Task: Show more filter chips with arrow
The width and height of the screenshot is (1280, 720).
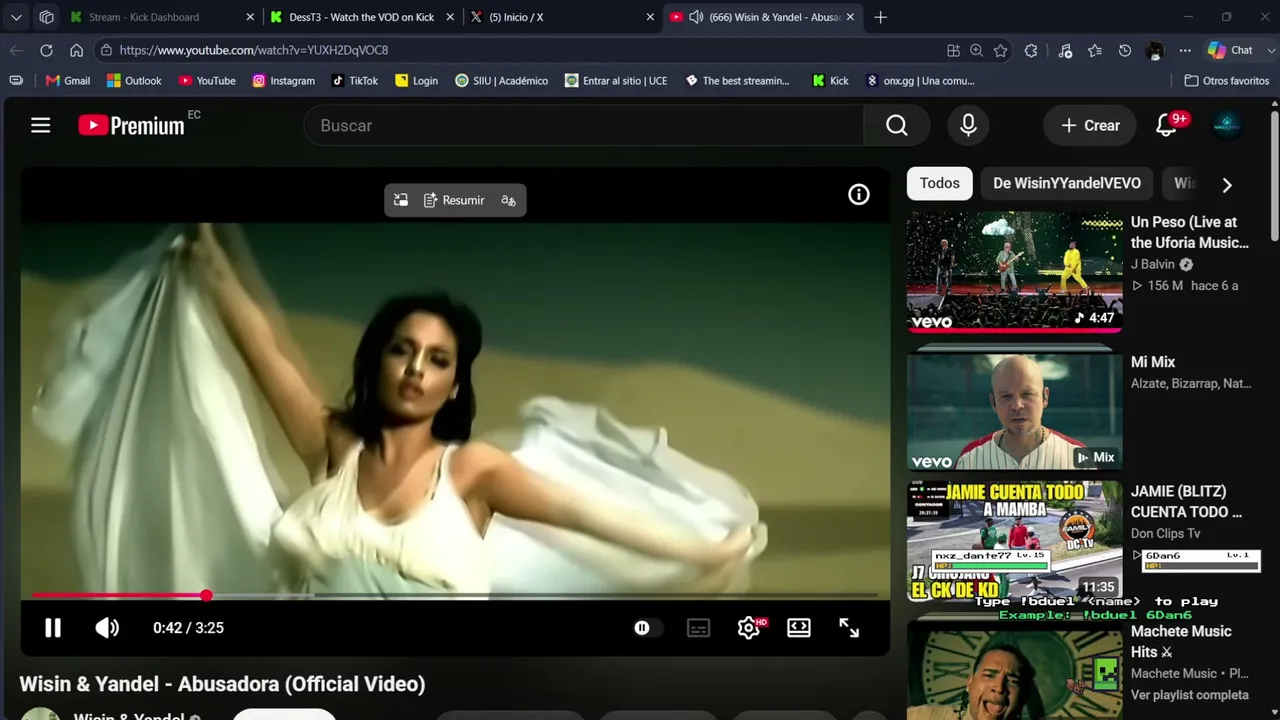Action: click(x=1227, y=184)
